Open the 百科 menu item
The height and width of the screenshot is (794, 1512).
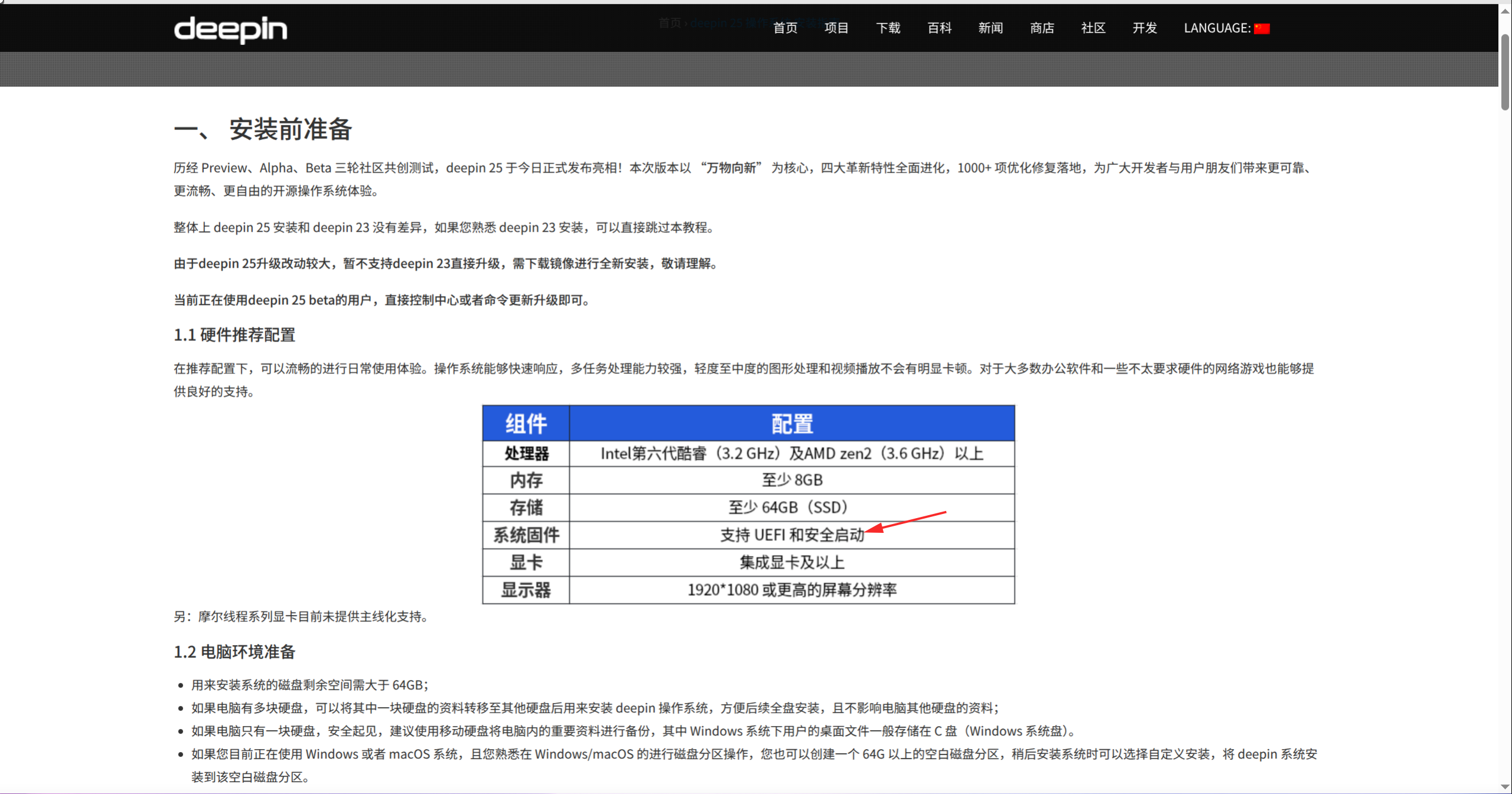click(939, 28)
